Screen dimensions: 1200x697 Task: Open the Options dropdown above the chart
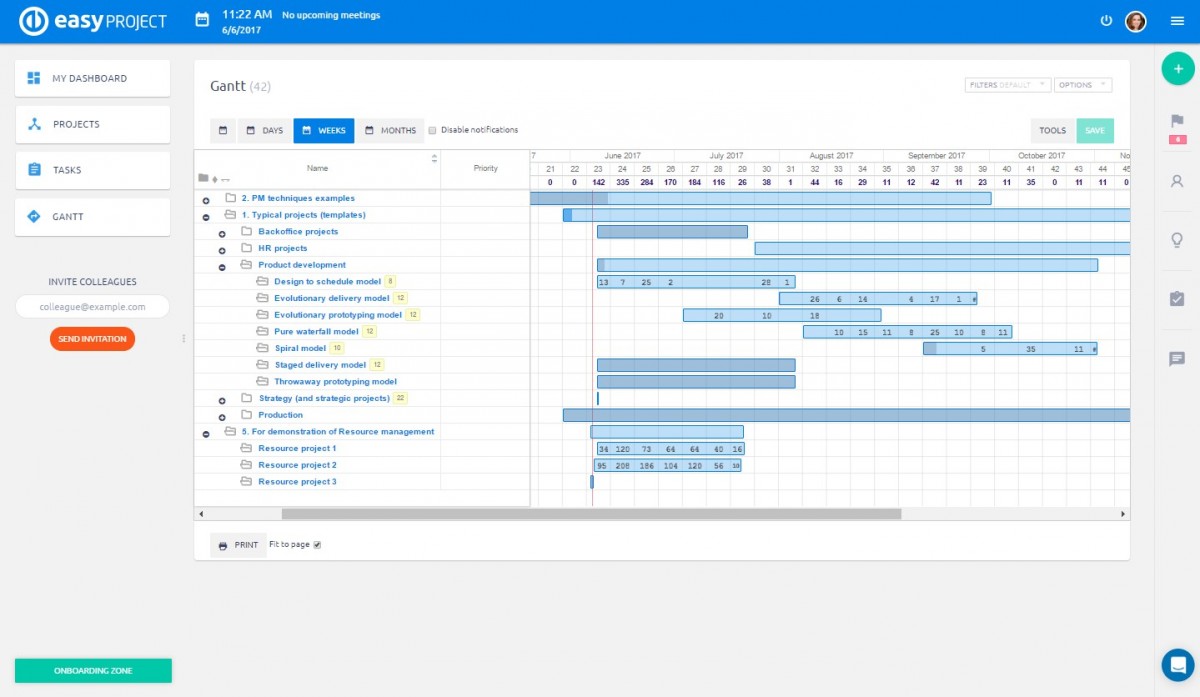click(x=1083, y=85)
